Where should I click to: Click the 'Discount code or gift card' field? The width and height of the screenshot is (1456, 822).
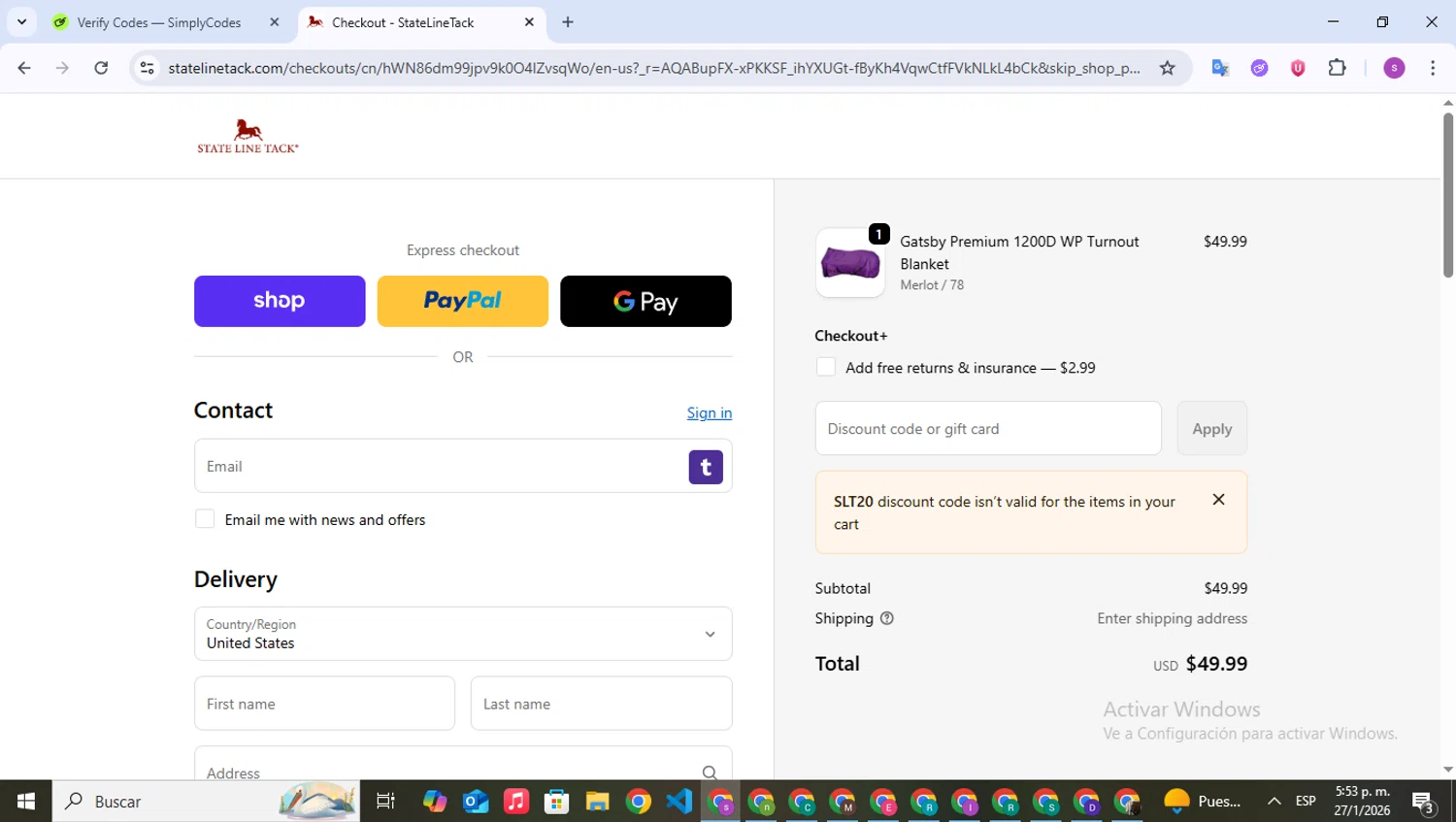(x=988, y=428)
